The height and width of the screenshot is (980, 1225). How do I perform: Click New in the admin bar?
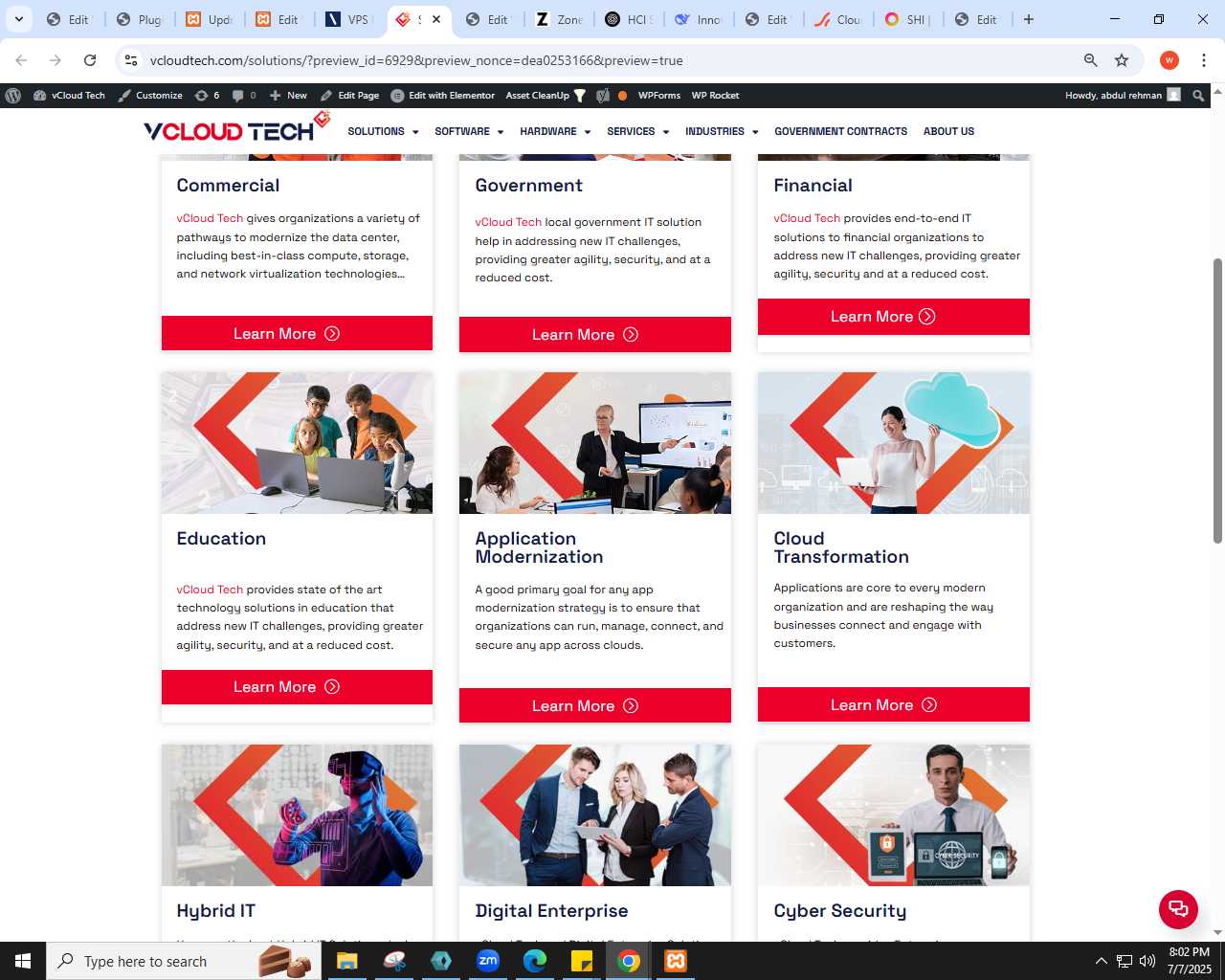(288, 96)
